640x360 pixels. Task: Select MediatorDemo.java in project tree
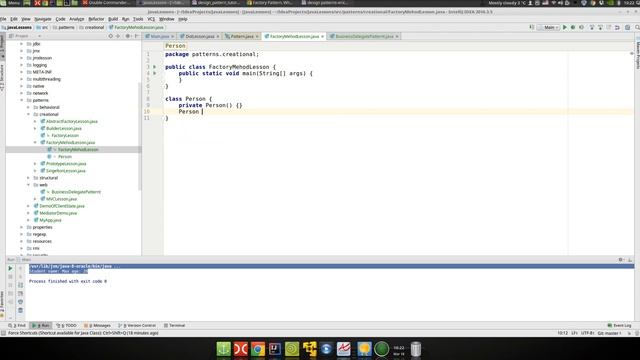58,213
